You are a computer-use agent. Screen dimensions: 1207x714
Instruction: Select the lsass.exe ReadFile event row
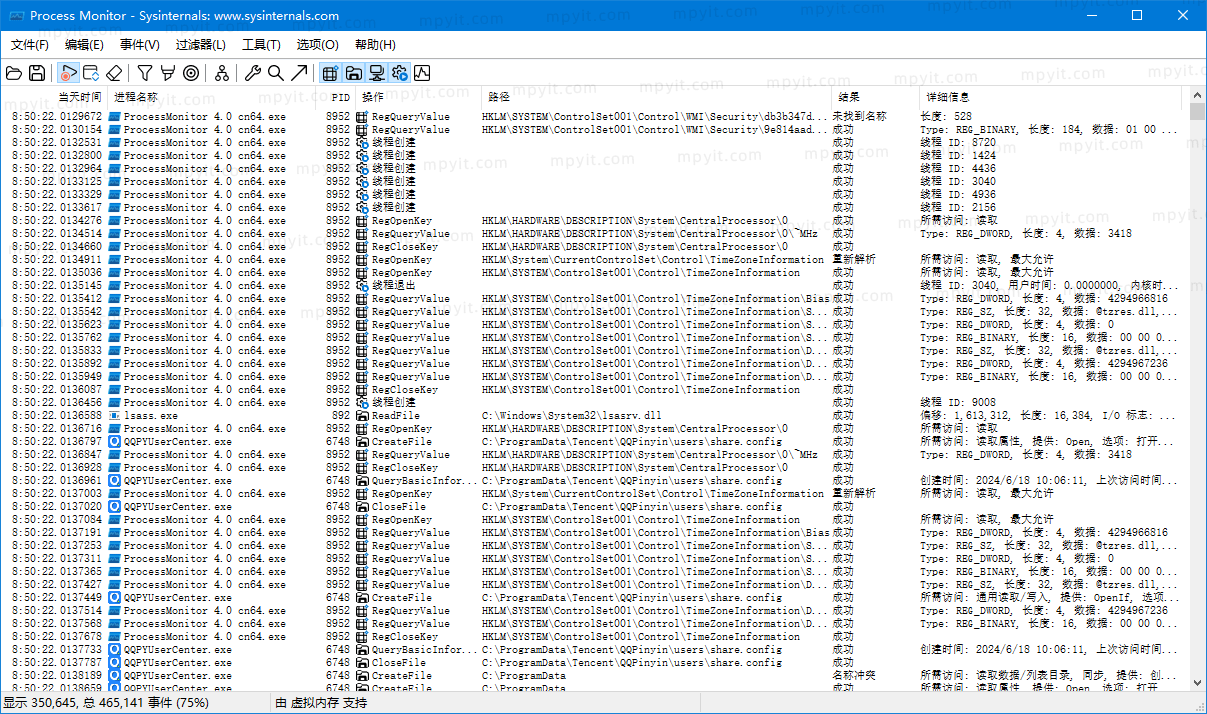pos(596,415)
